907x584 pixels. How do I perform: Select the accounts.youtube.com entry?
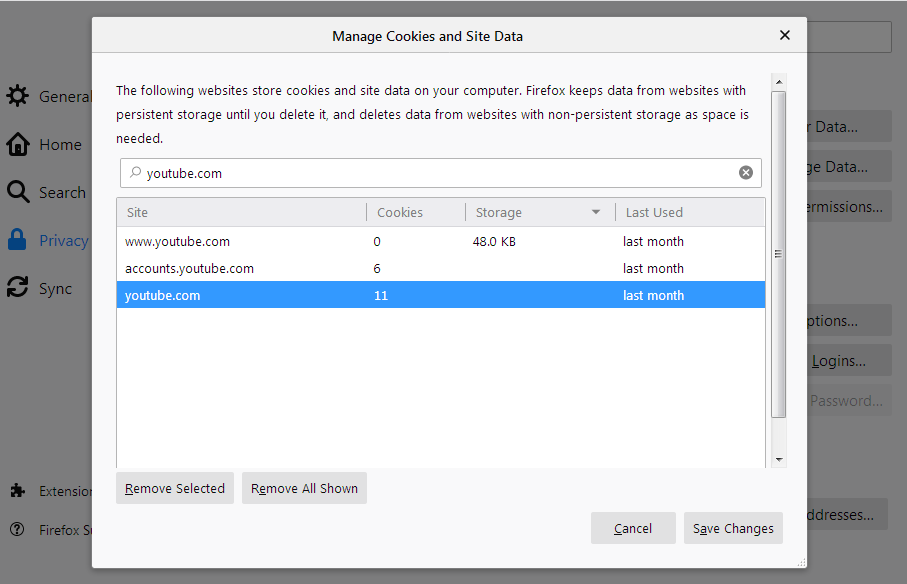[x=440, y=268]
